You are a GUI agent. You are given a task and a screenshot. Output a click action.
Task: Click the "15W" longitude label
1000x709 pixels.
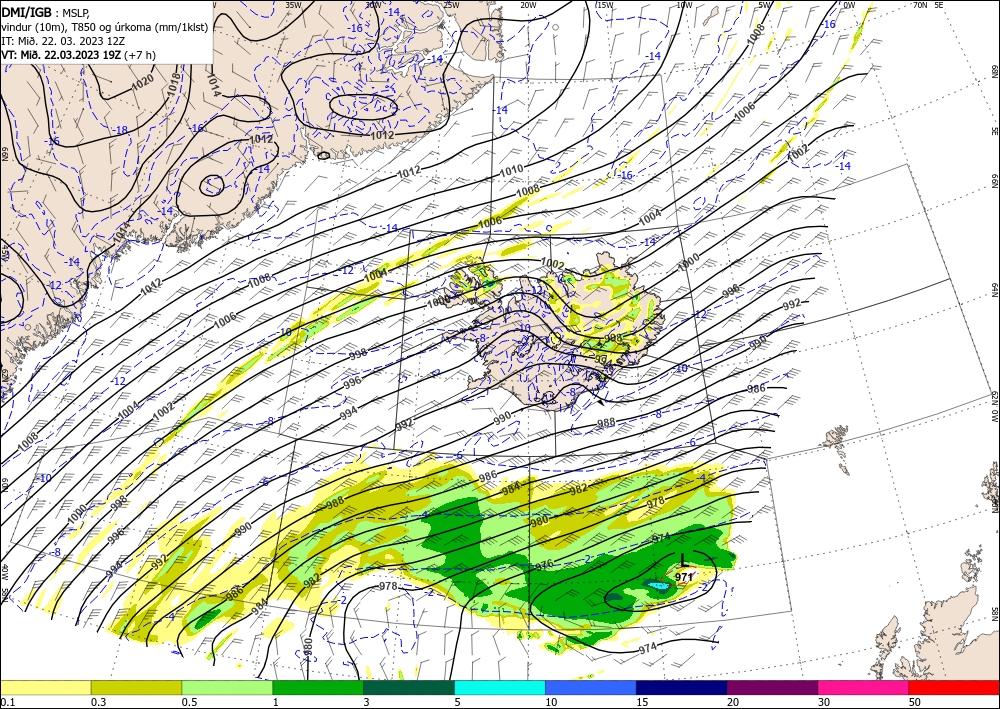(605, 5)
